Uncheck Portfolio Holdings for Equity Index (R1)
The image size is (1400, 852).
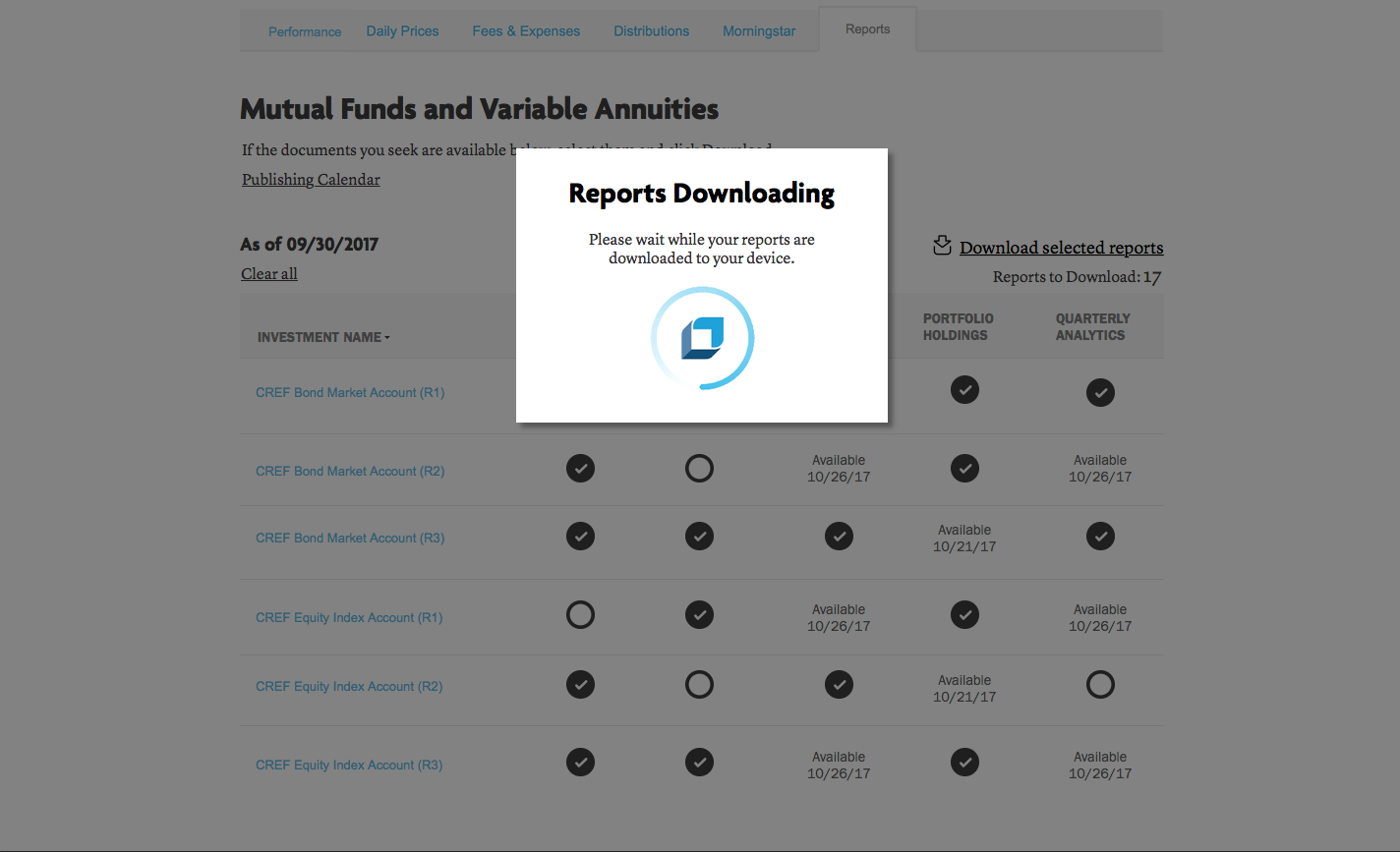[964, 615]
